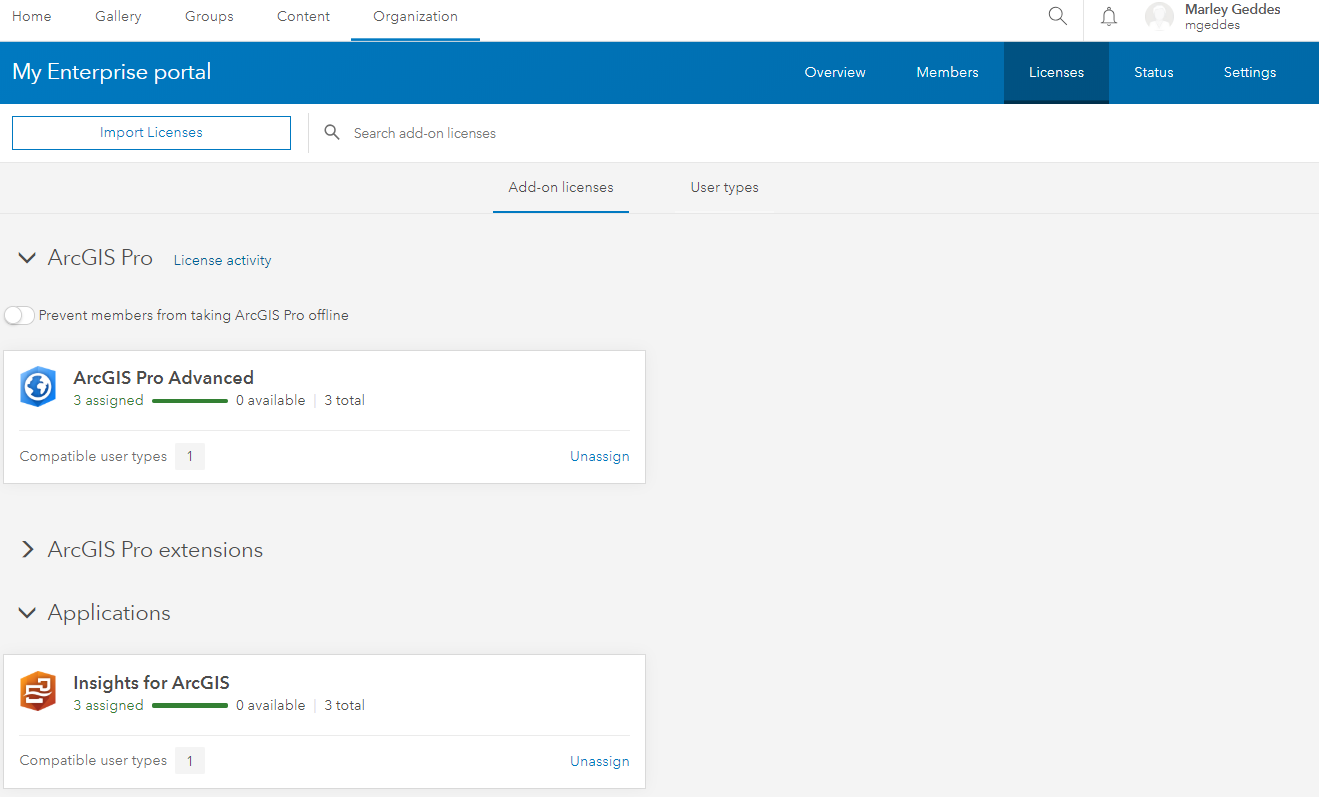Expand the ArcGIS Pro extensions section
The height and width of the screenshot is (797, 1319).
point(27,549)
